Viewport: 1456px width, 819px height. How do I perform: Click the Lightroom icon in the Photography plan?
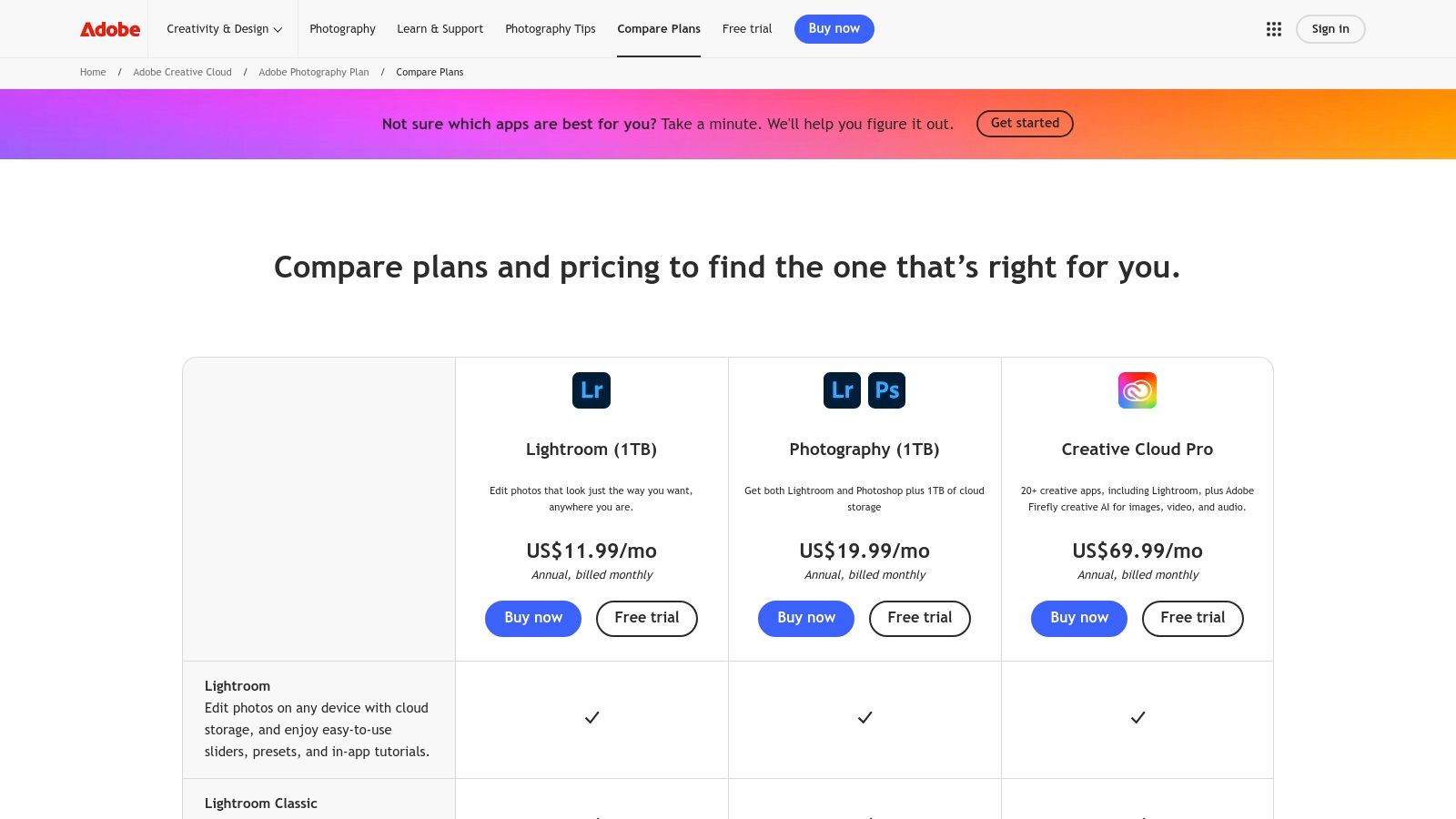pyautogui.click(x=842, y=390)
